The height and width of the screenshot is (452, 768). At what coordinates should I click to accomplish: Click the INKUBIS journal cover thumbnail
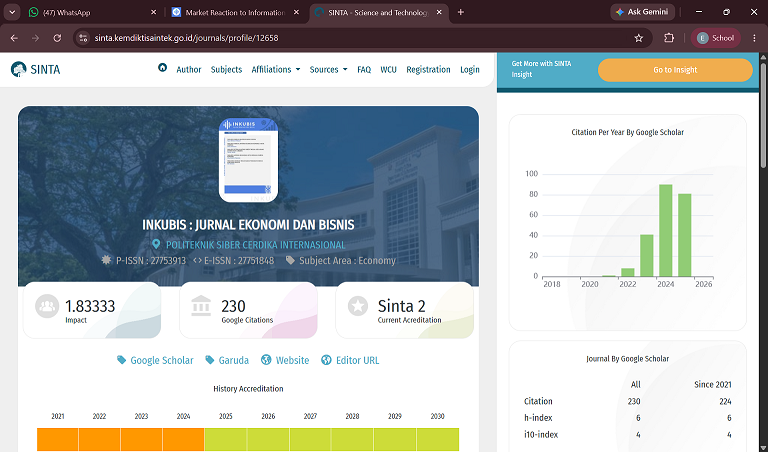248,160
